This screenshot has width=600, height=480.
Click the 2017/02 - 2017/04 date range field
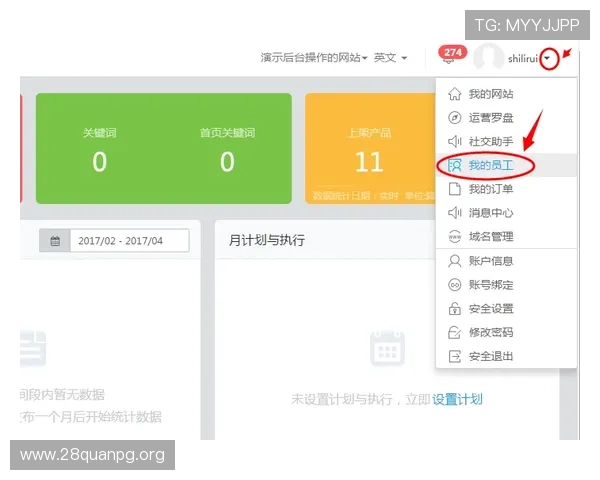click(129, 241)
